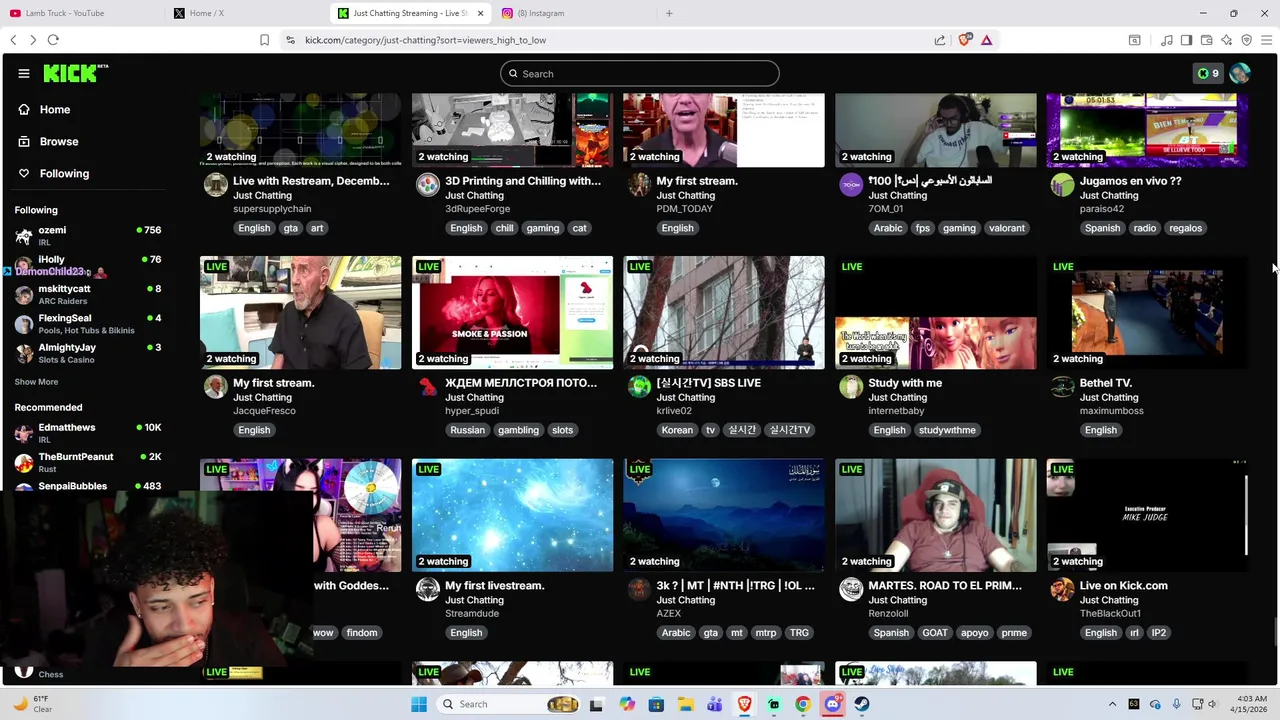Click the KICK logo
The height and width of the screenshot is (720, 1280).
pyautogui.click(x=75, y=73)
